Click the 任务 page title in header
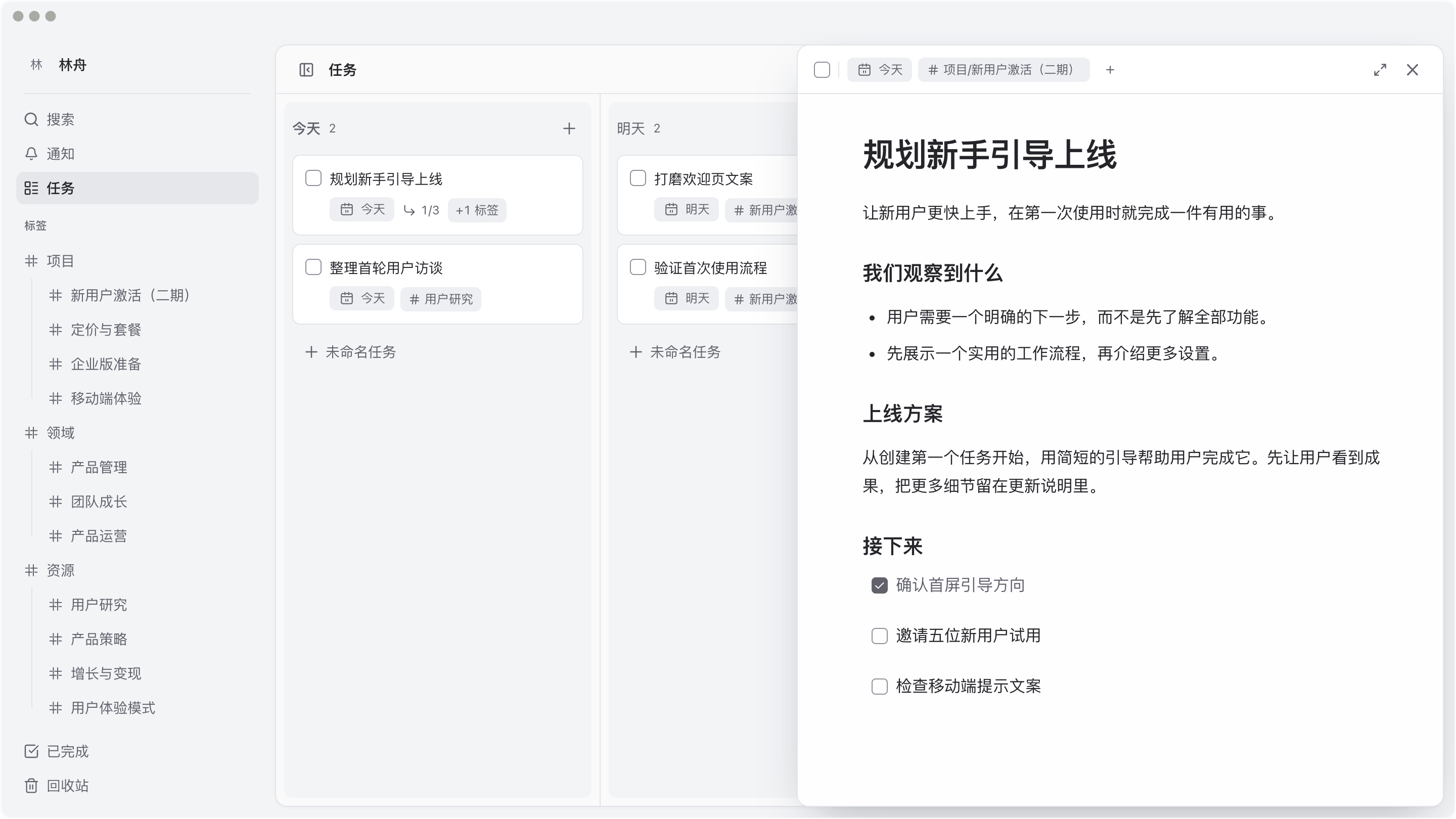1456x819 pixels. [343, 70]
